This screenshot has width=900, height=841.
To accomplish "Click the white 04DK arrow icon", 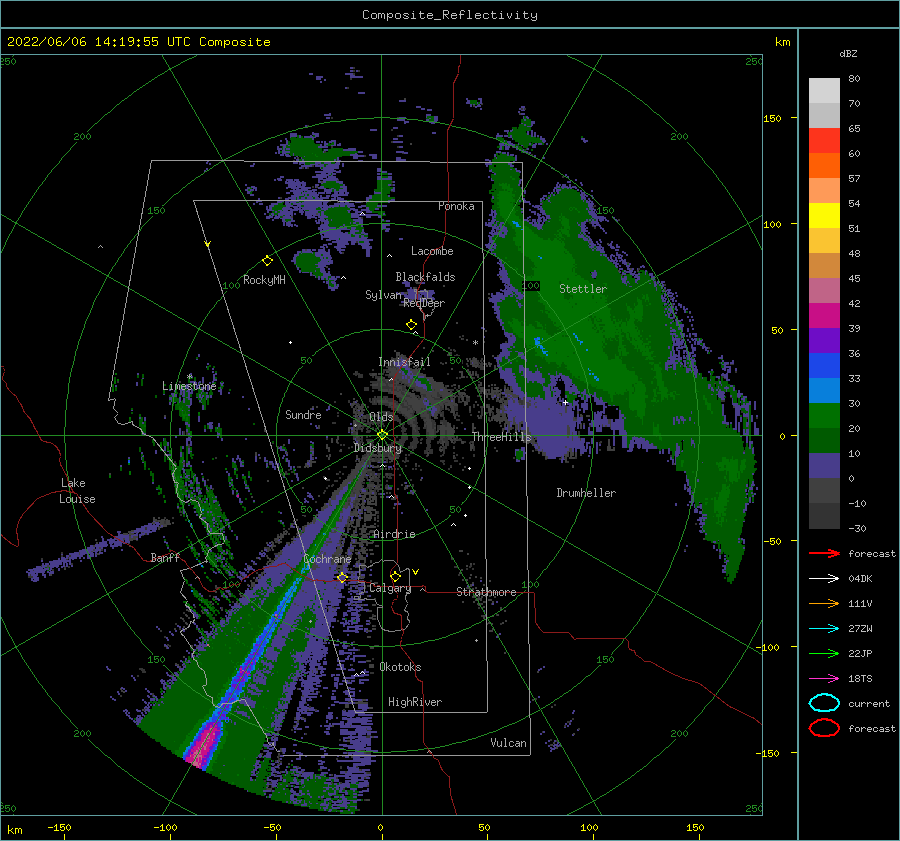I will pyautogui.click(x=824, y=578).
